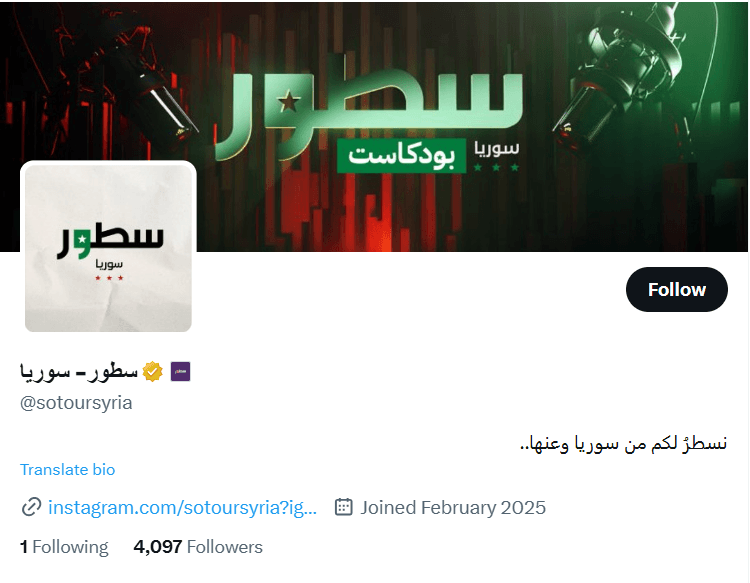
Task: Open the instagram.com/sotoursyria link
Action: [x=182, y=507]
